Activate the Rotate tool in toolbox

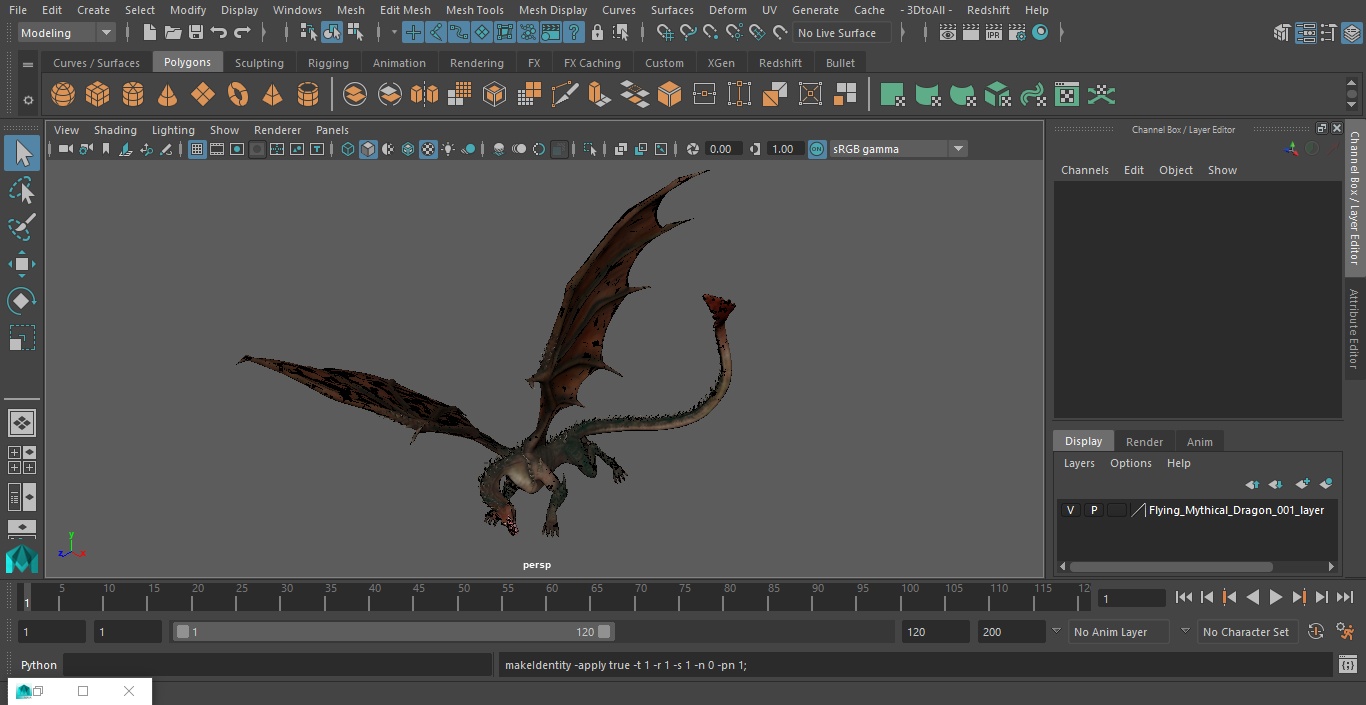pyautogui.click(x=22, y=301)
